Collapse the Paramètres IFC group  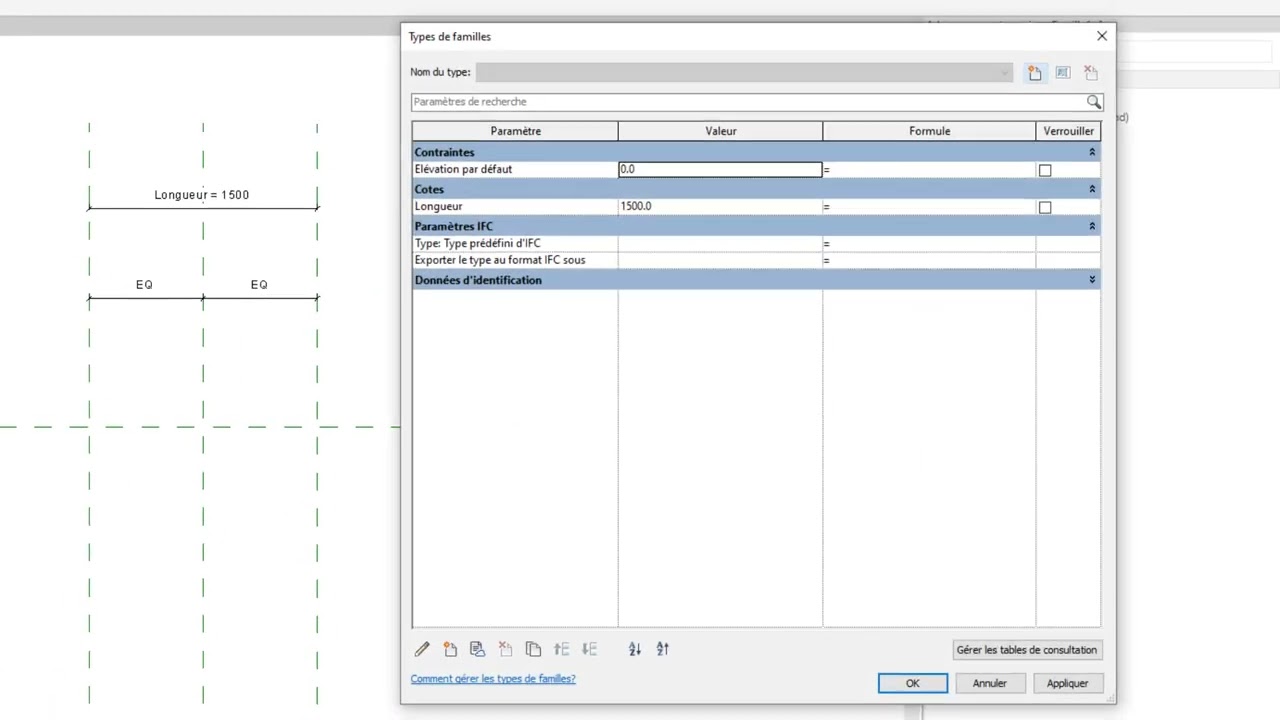[1092, 226]
